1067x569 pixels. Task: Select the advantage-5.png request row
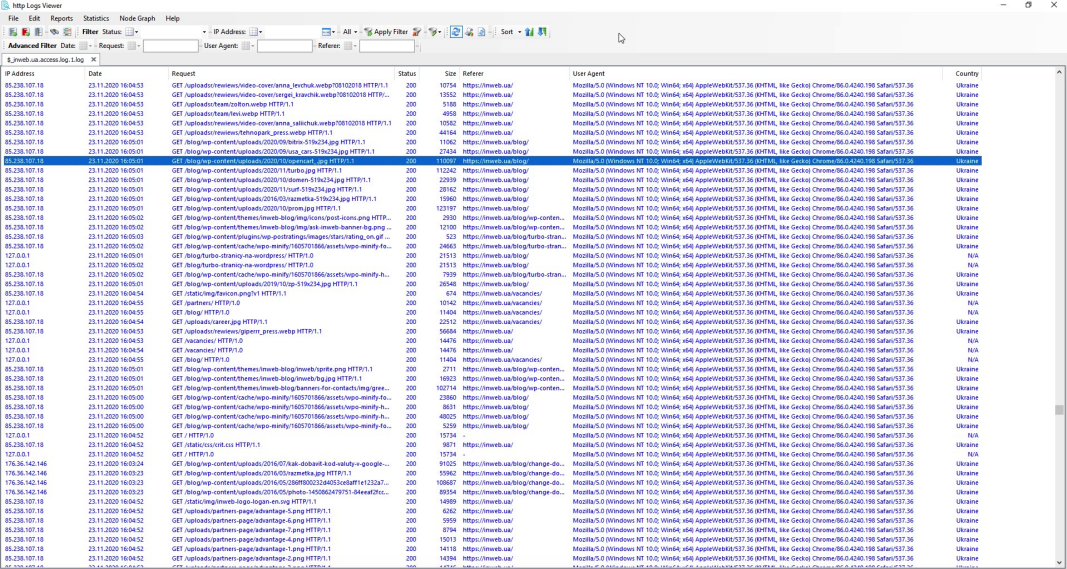click(491, 511)
